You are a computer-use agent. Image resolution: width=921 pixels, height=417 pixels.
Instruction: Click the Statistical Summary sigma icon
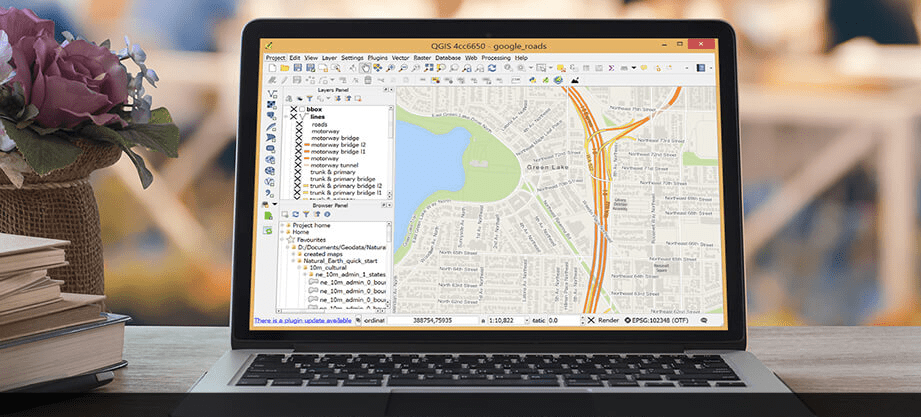click(611, 68)
